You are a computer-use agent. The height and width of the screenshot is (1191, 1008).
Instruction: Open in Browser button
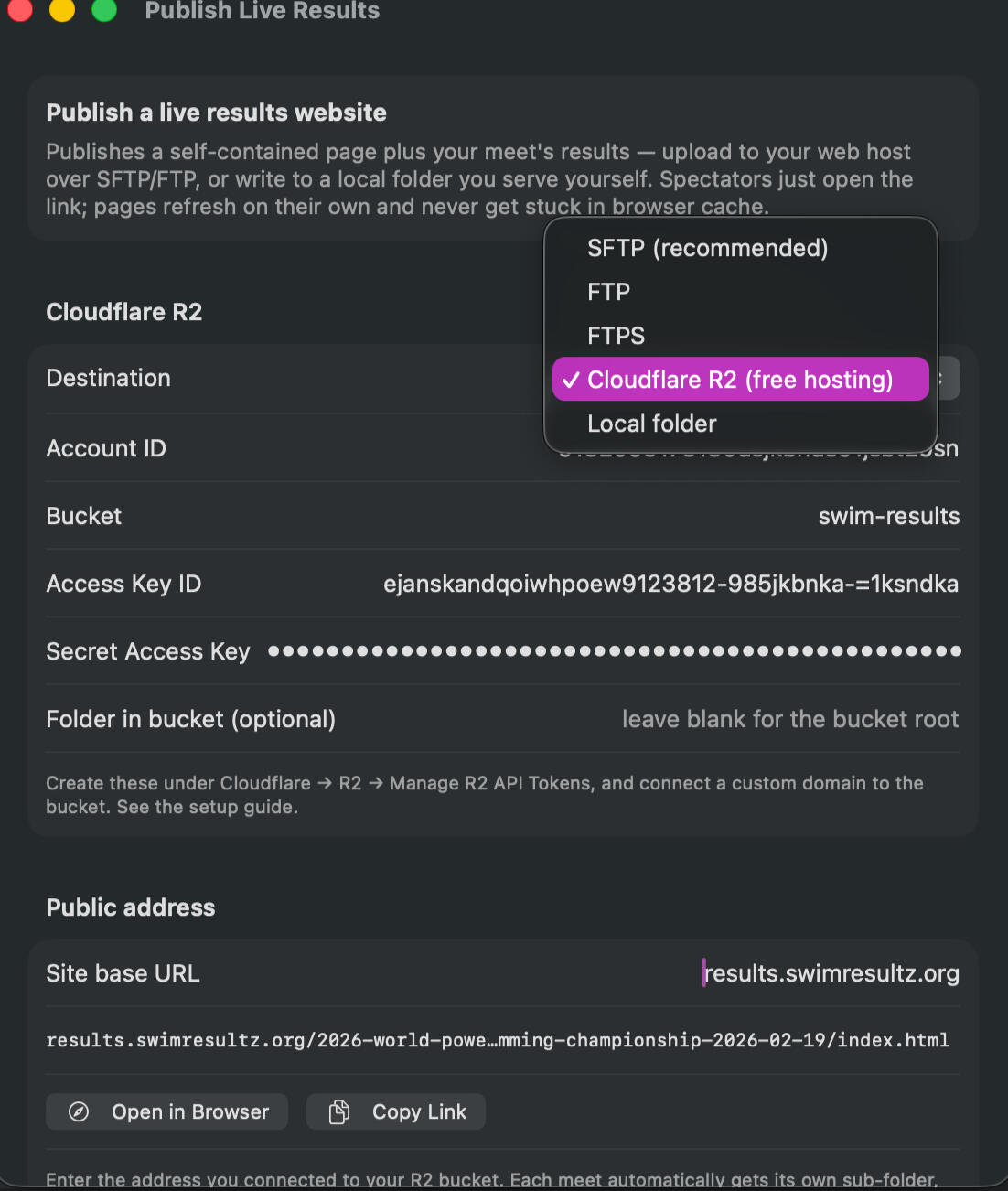click(166, 1111)
